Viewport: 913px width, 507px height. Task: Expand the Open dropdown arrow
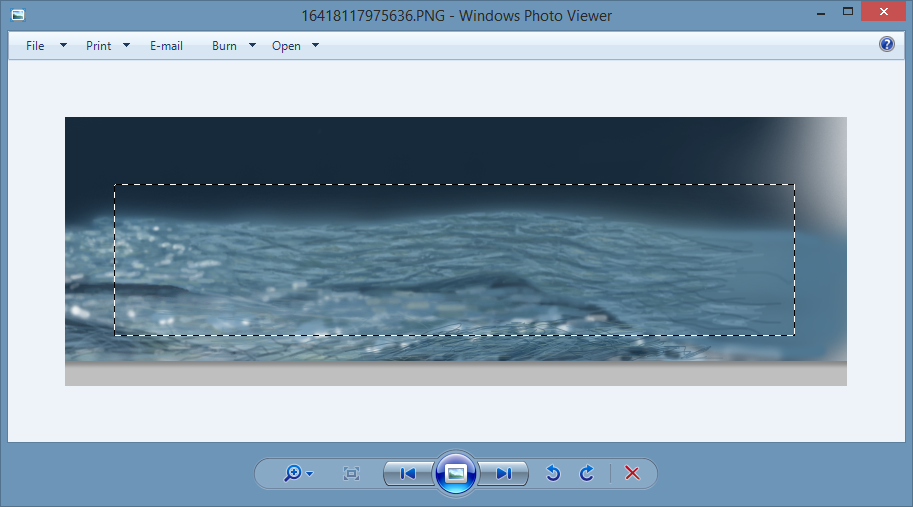pyautogui.click(x=315, y=46)
